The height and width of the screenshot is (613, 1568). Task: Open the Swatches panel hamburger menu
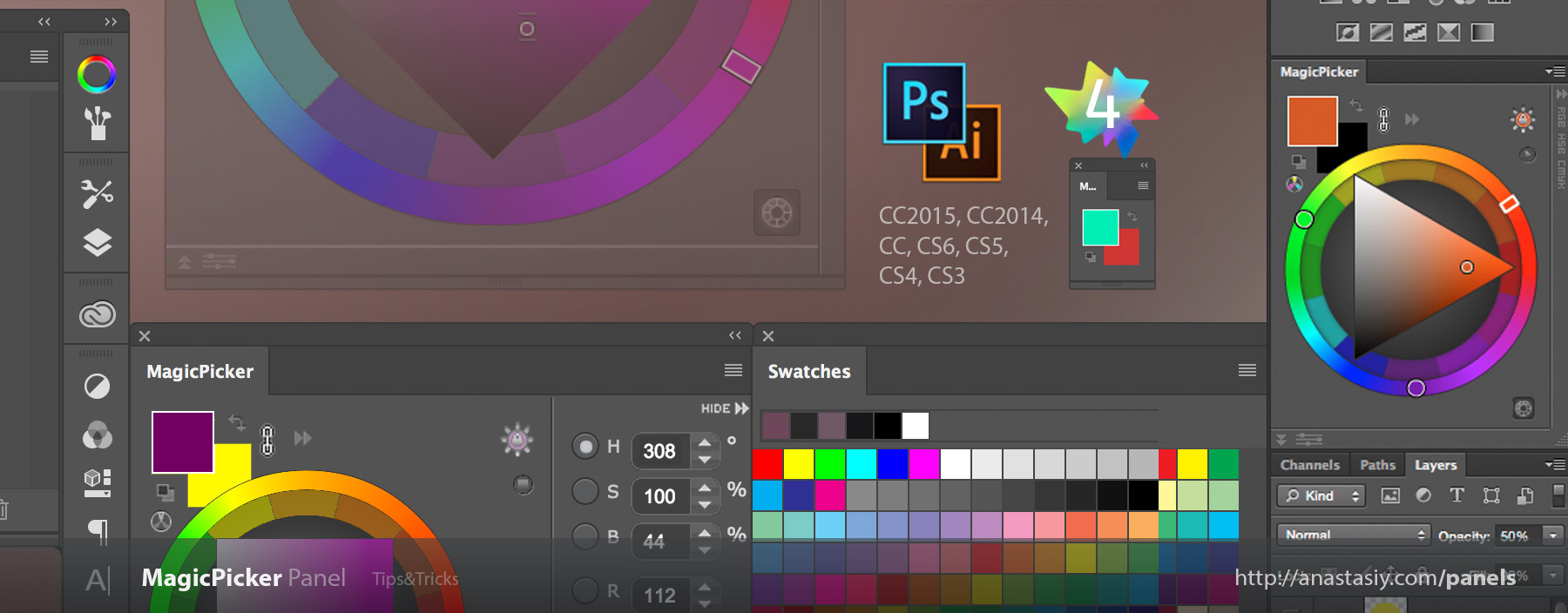1247,371
